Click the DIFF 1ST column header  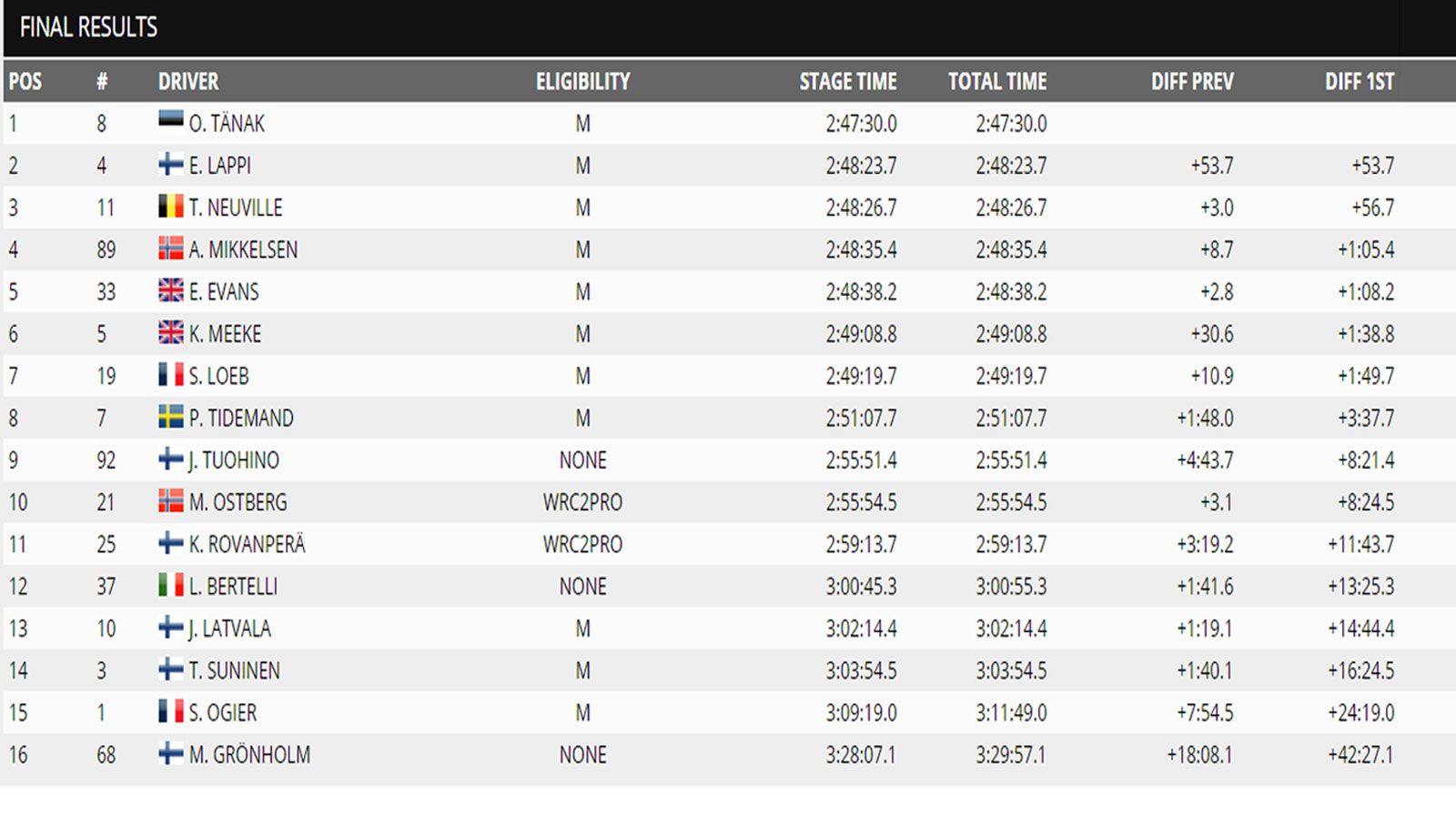[x=1360, y=81]
